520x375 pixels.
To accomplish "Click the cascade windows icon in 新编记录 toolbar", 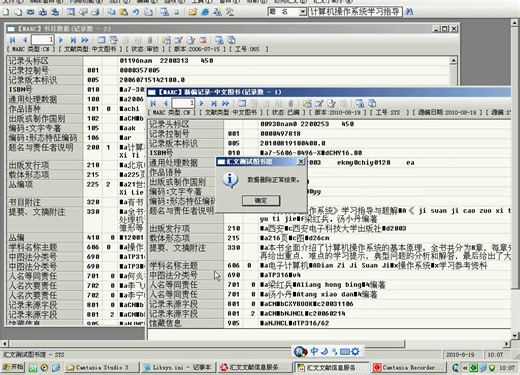I will (x=372, y=103).
